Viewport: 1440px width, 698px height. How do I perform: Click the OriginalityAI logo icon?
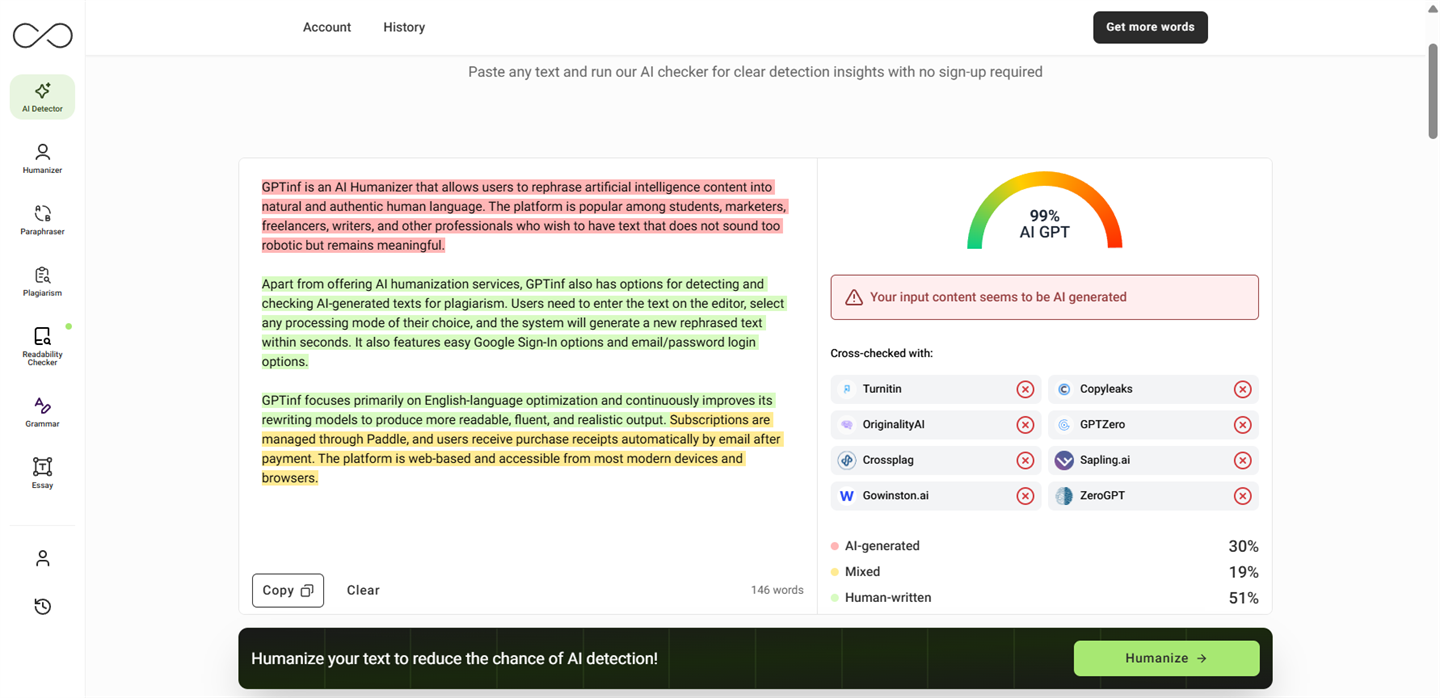[x=847, y=425]
